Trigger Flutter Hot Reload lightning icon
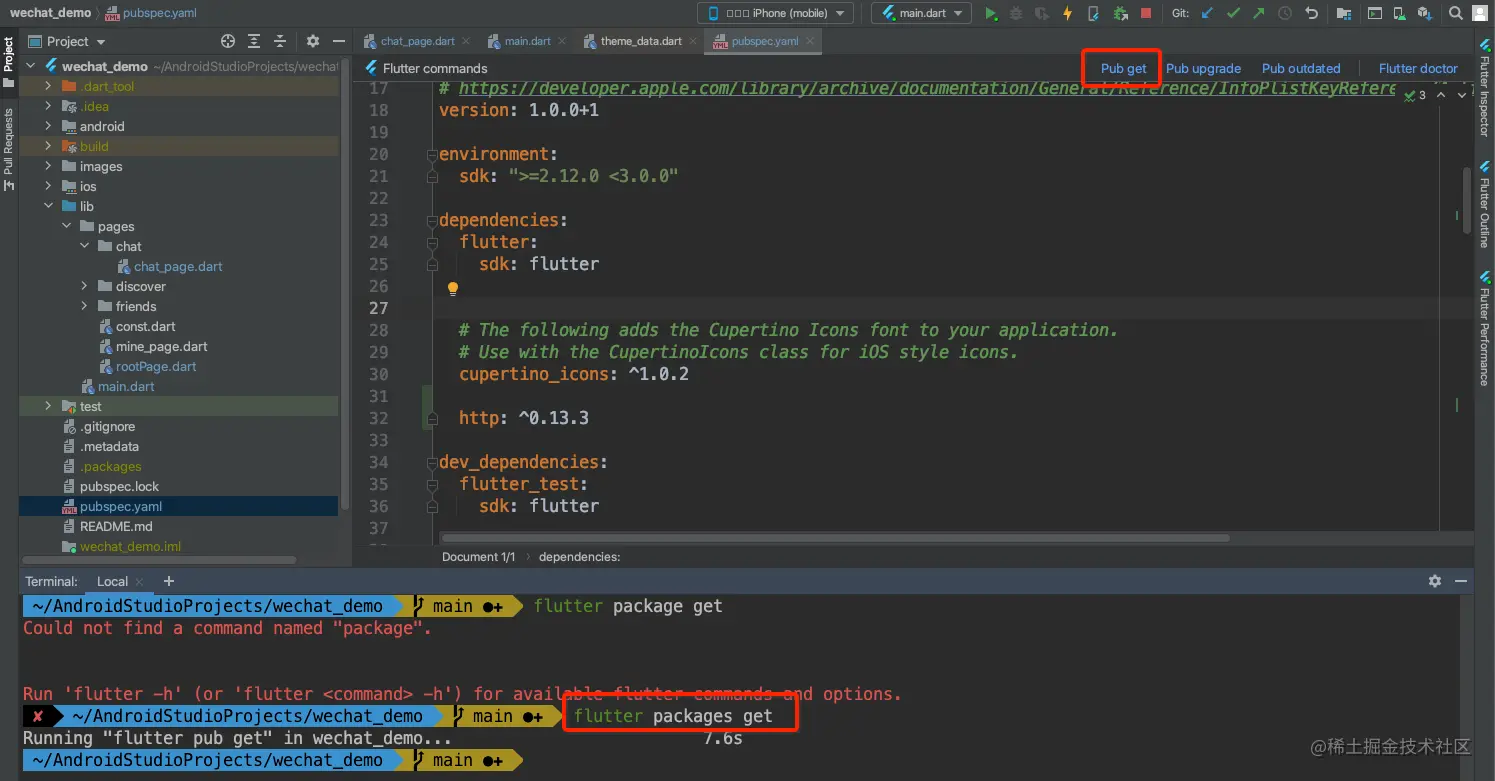This screenshot has height=781, width=1495. coord(1068,13)
